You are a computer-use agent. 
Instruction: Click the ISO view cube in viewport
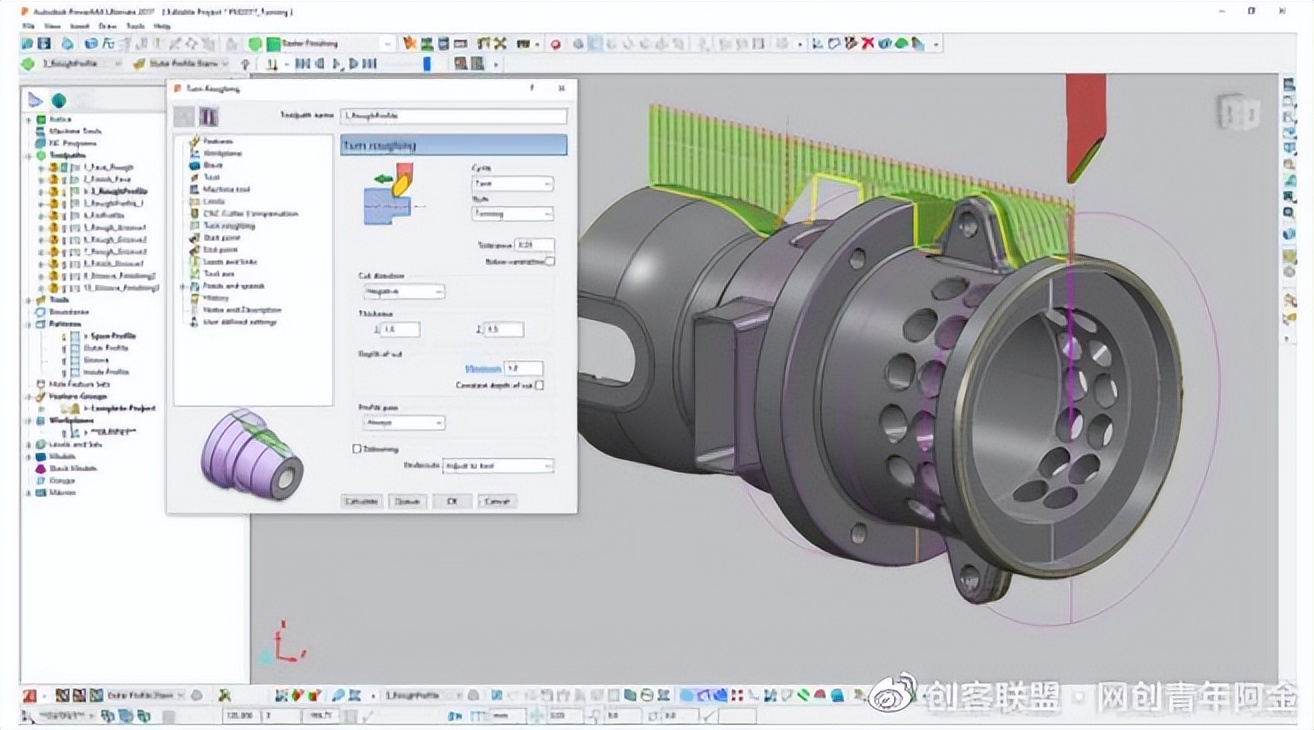1237,112
